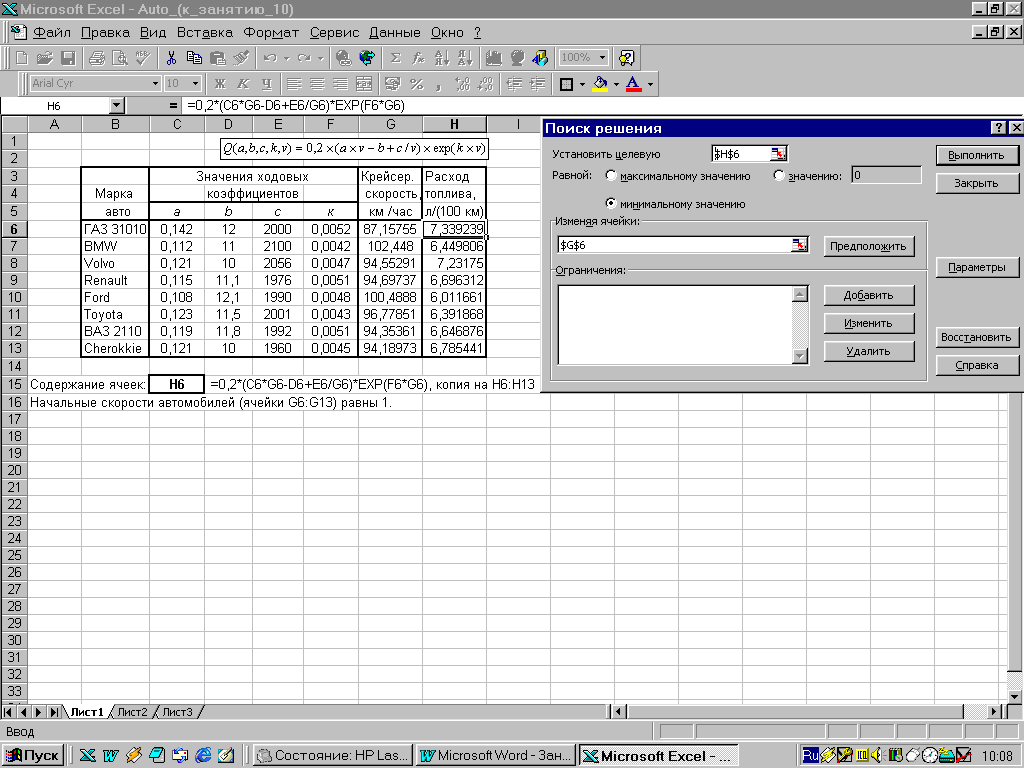Open the Paste Function fx wizard

point(418,58)
